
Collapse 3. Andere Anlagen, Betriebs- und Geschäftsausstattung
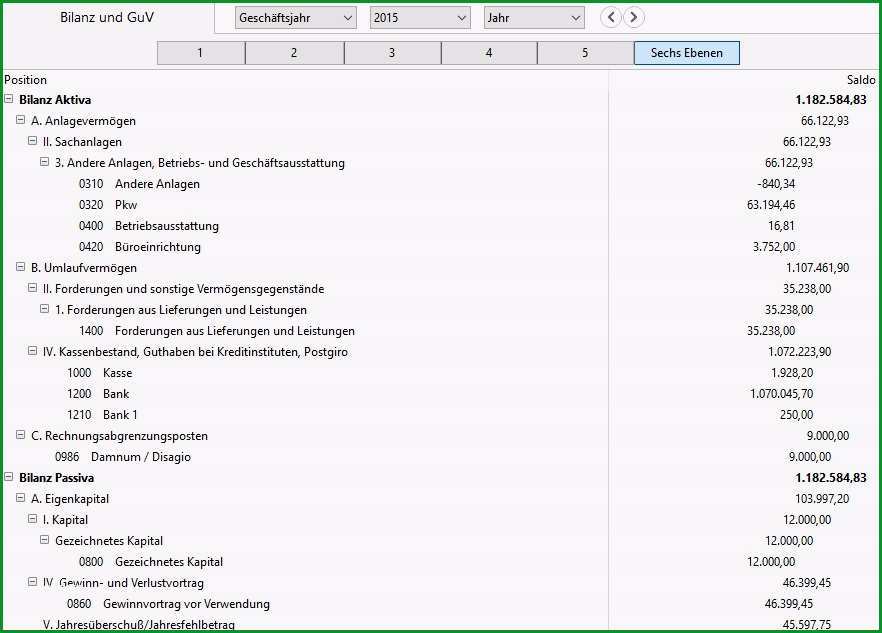[44, 161]
